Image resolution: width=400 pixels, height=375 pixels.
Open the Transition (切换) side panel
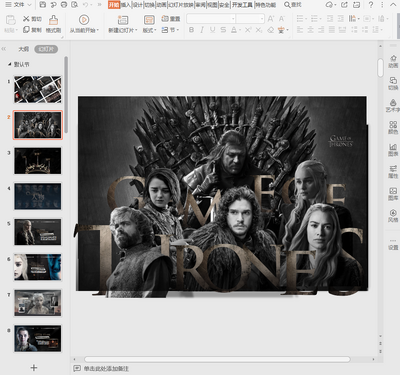[x=393, y=83]
